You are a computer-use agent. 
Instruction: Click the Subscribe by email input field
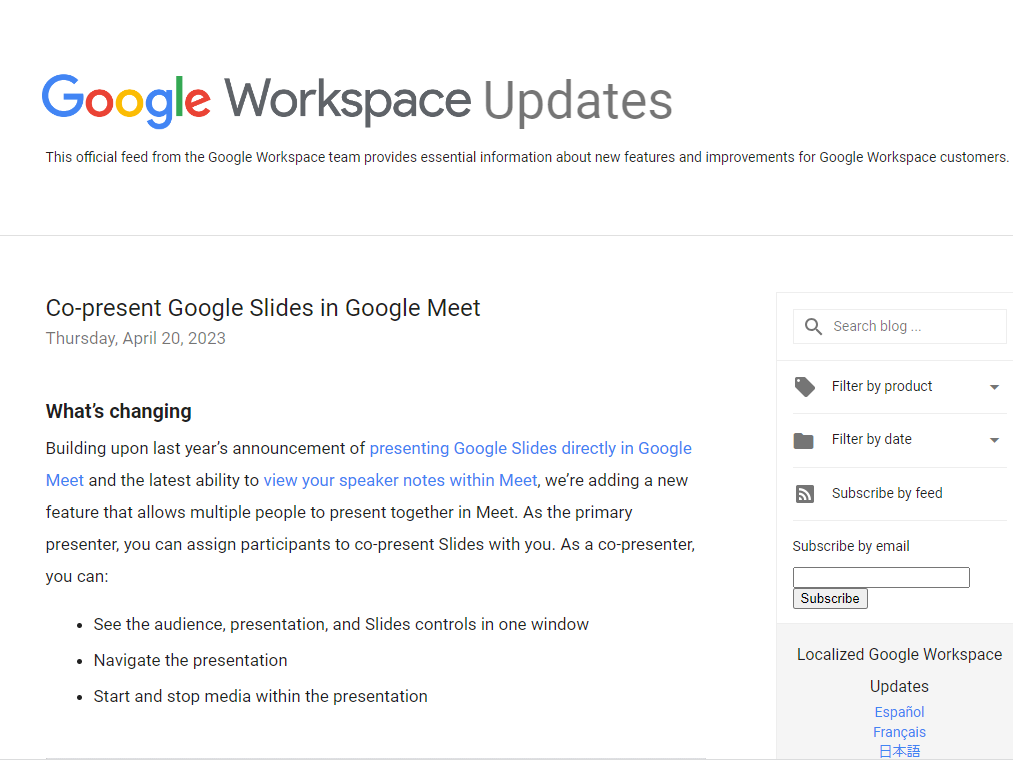pos(880,577)
